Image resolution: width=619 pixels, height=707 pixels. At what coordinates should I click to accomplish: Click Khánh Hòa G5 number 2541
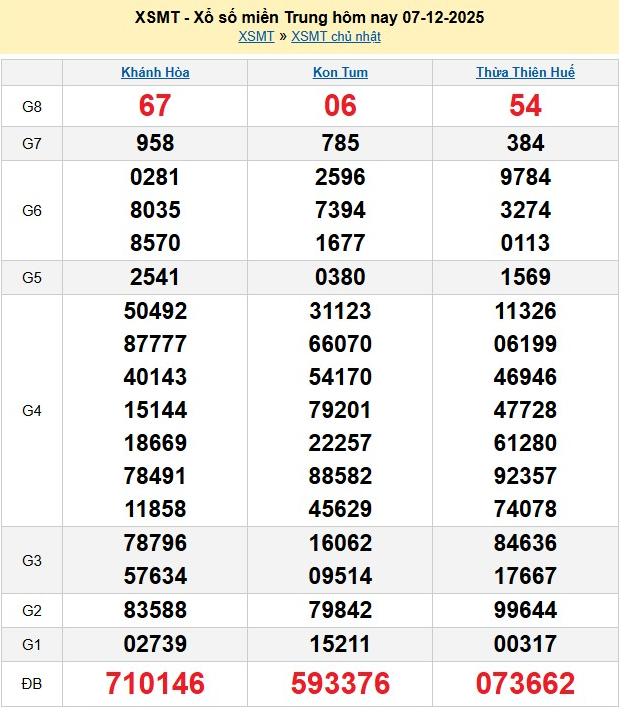(155, 277)
